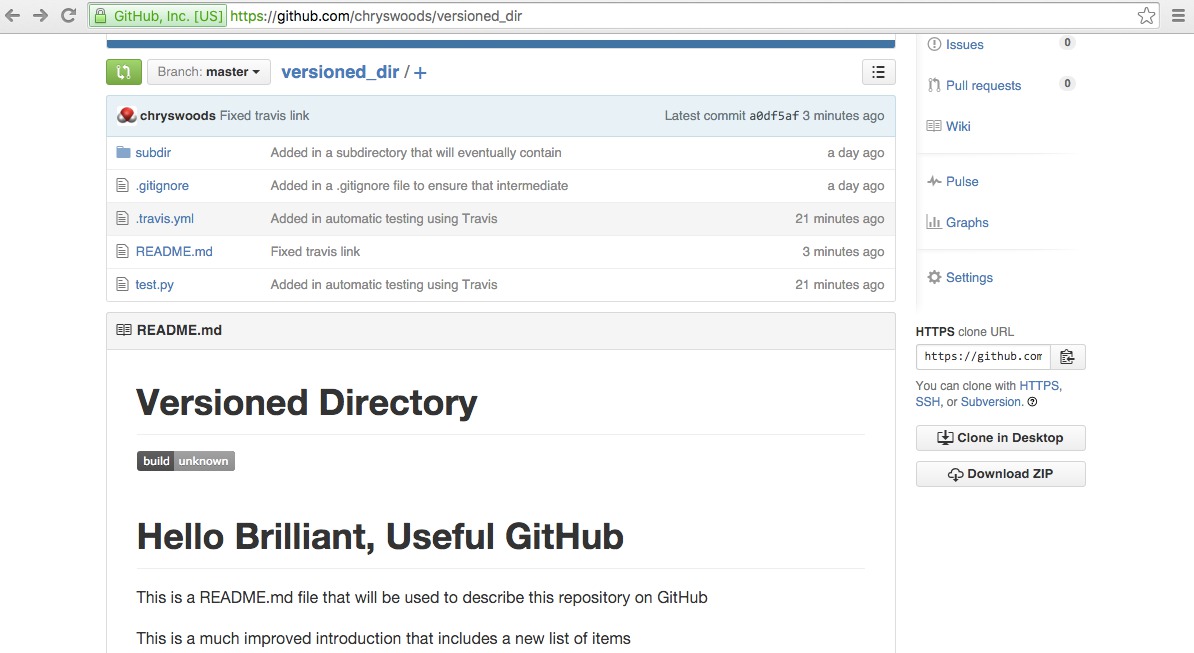This screenshot has width=1194, height=653.
Task: Copy the HTTPS clone URL
Action: 1067,356
